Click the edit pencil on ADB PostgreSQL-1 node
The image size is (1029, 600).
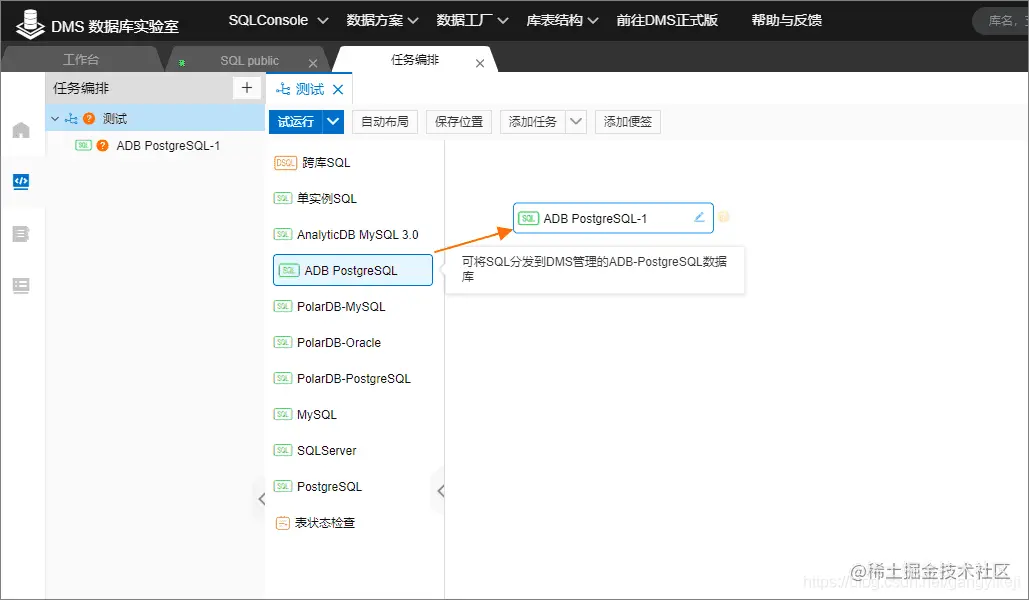click(x=700, y=217)
